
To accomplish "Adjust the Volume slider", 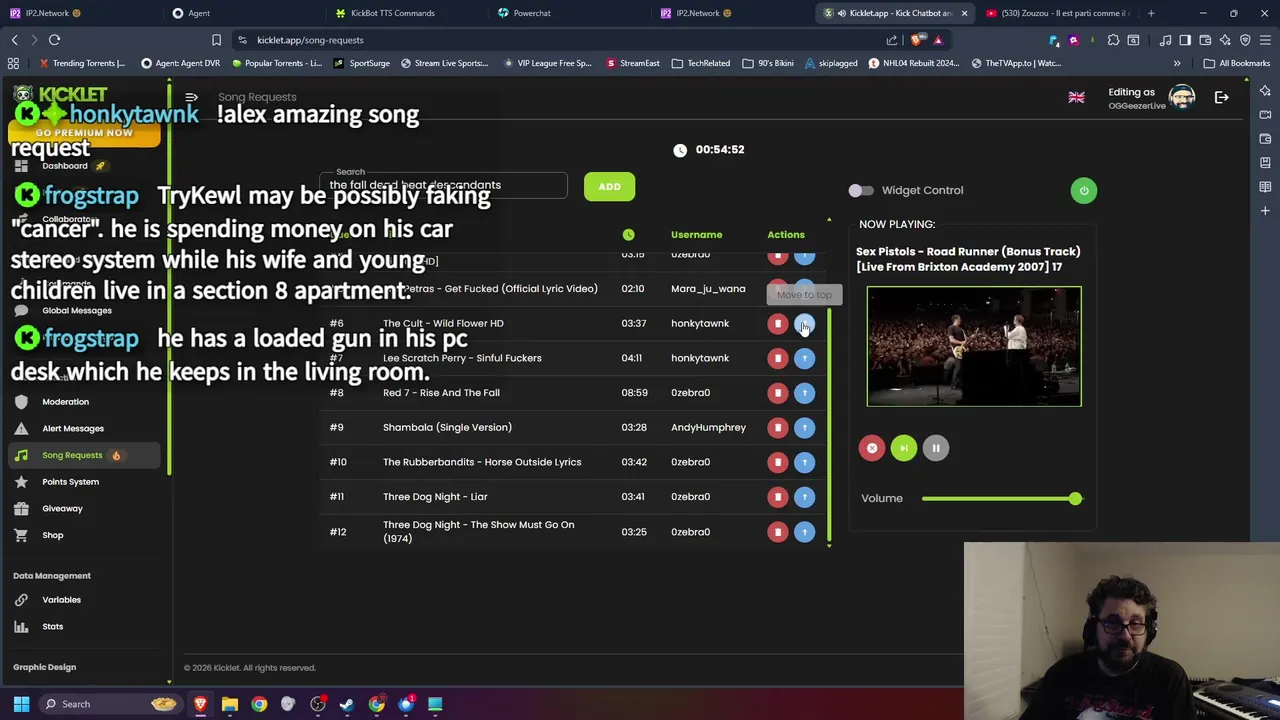I will click(x=1001, y=498).
